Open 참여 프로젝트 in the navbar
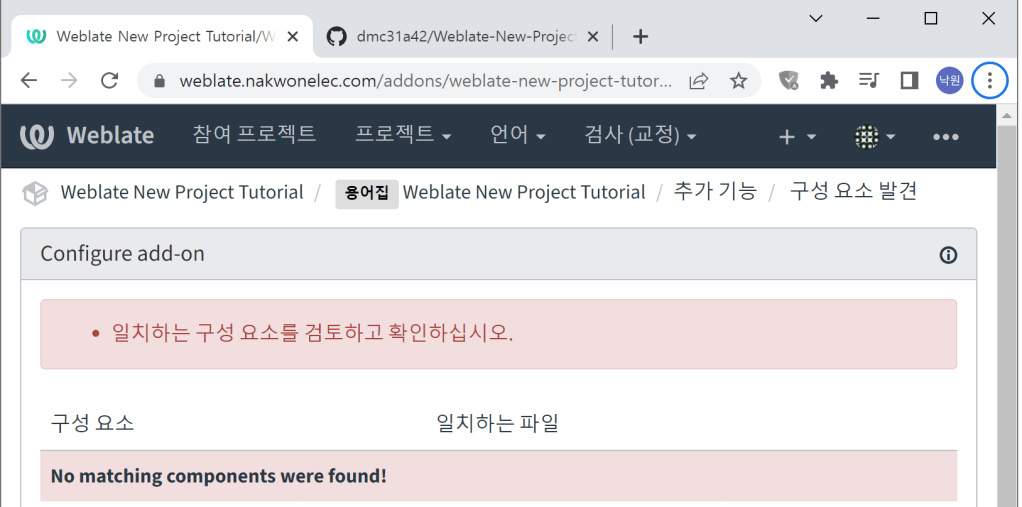 point(254,135)
